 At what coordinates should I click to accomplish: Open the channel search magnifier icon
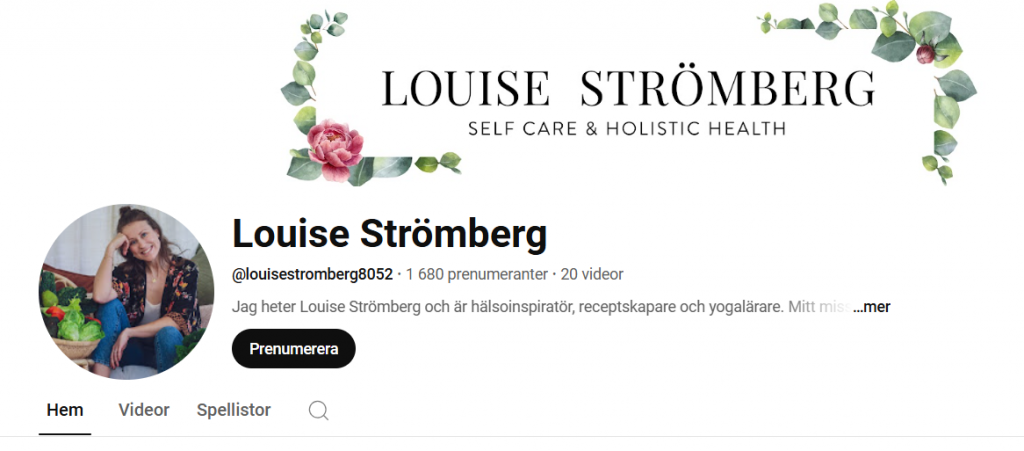[x=318, y=411]
